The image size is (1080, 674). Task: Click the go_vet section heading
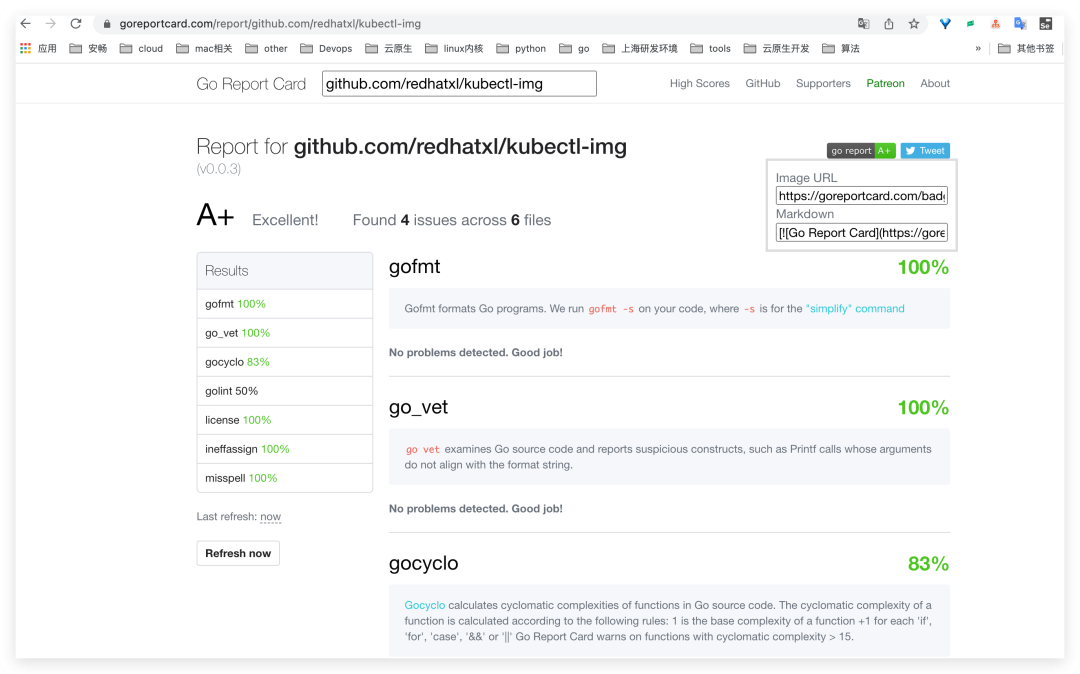[x=418, y=408]
